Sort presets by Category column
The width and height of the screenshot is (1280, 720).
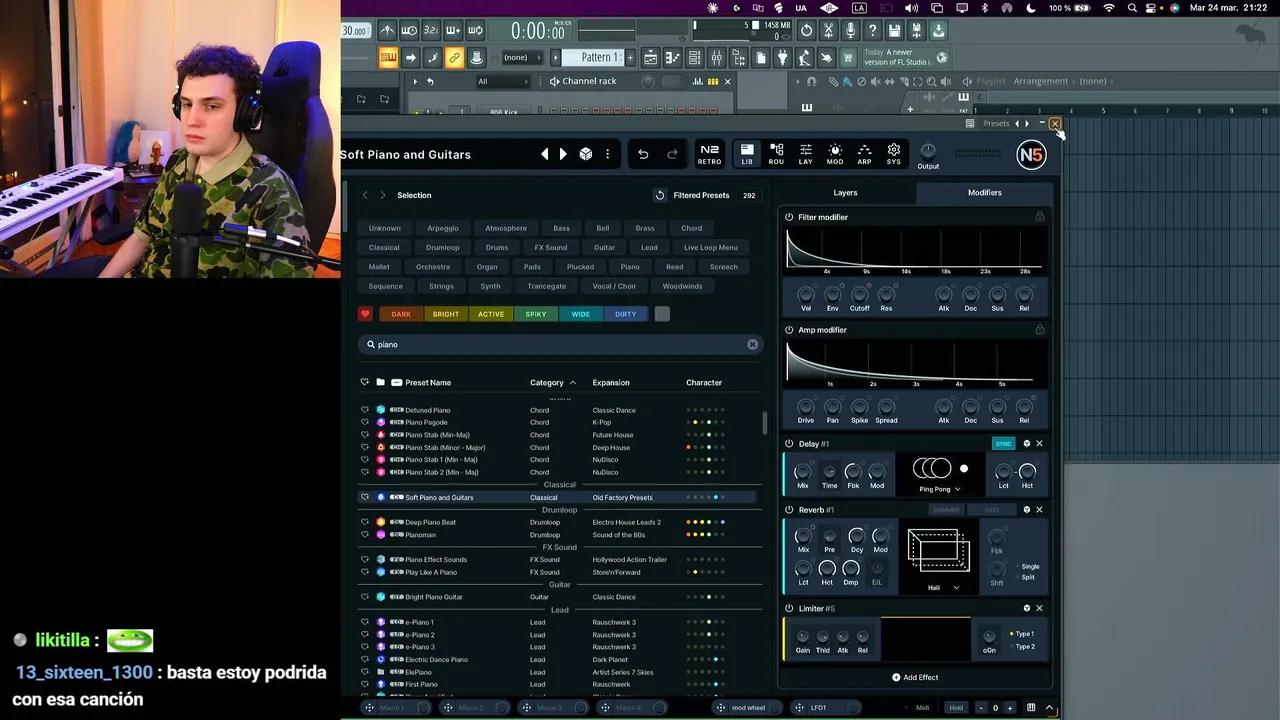(552, 383)
